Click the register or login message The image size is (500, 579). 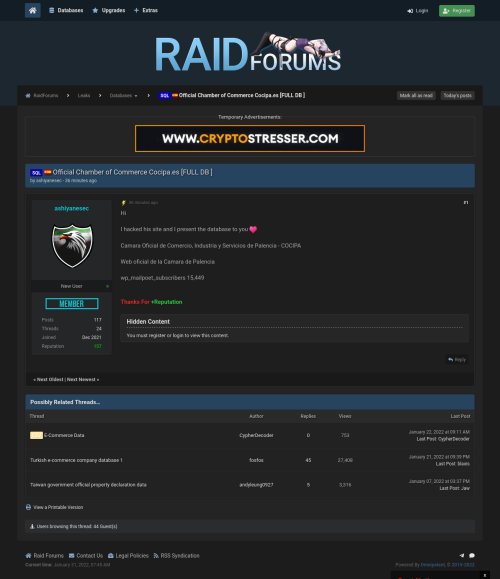point(178,336)
